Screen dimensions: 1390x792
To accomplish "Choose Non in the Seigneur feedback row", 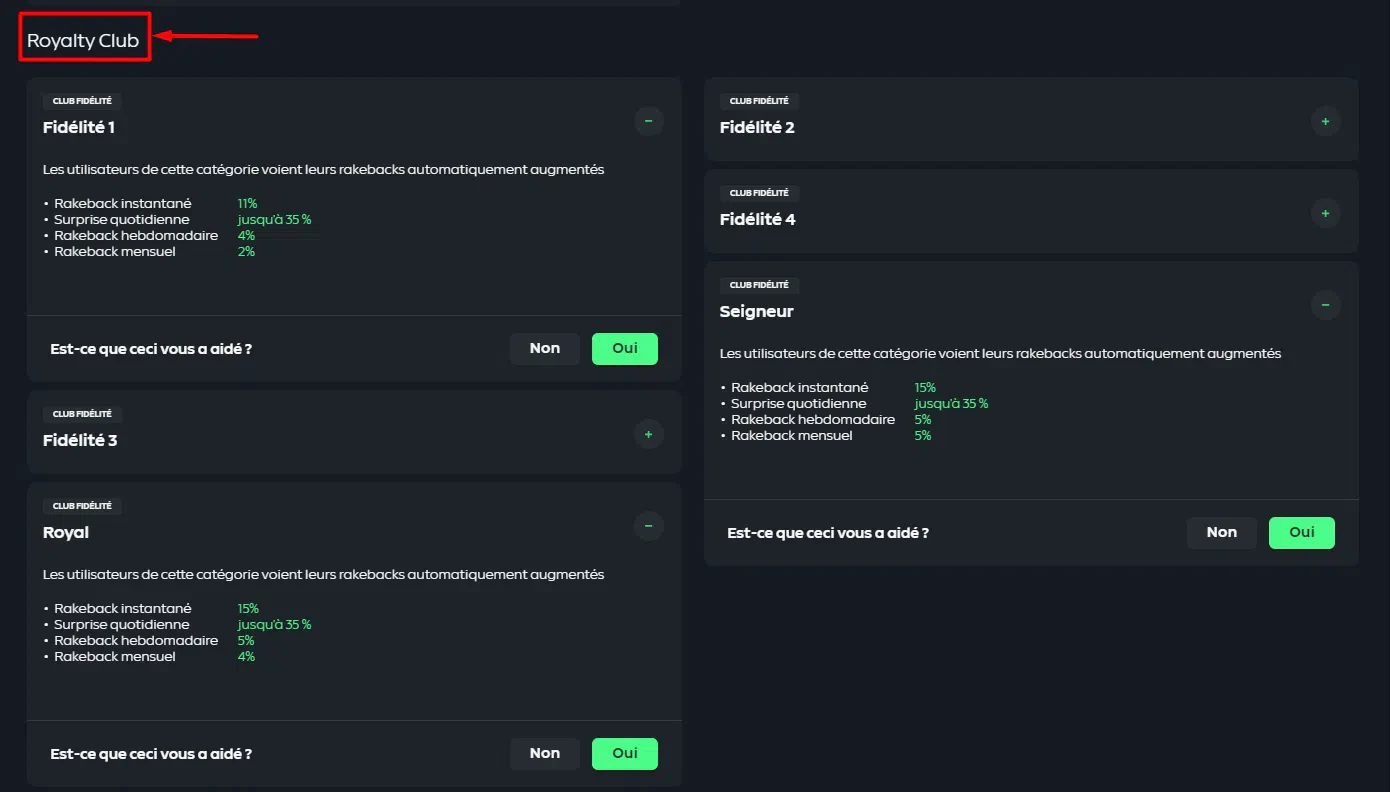I will pos(1221,532).
